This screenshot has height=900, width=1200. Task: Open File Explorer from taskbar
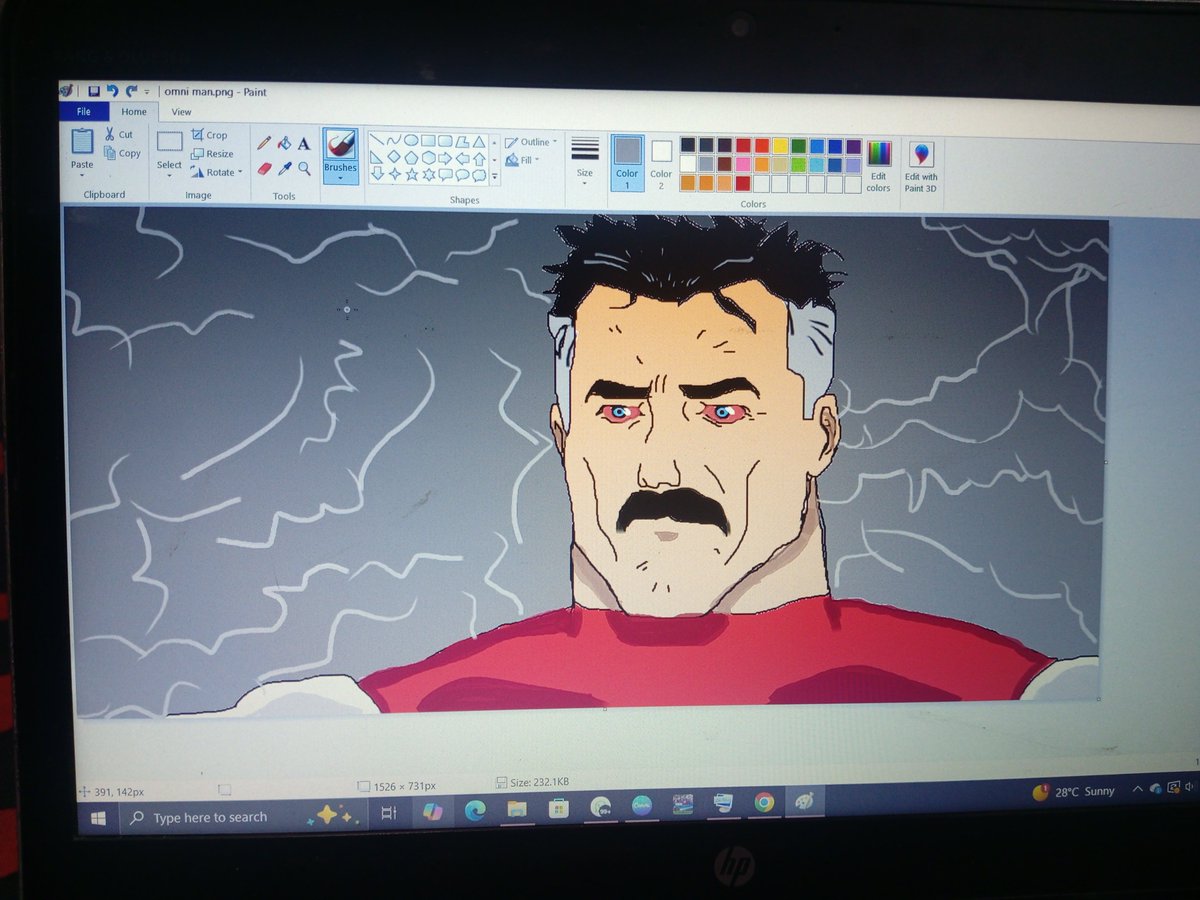(517, 808)
